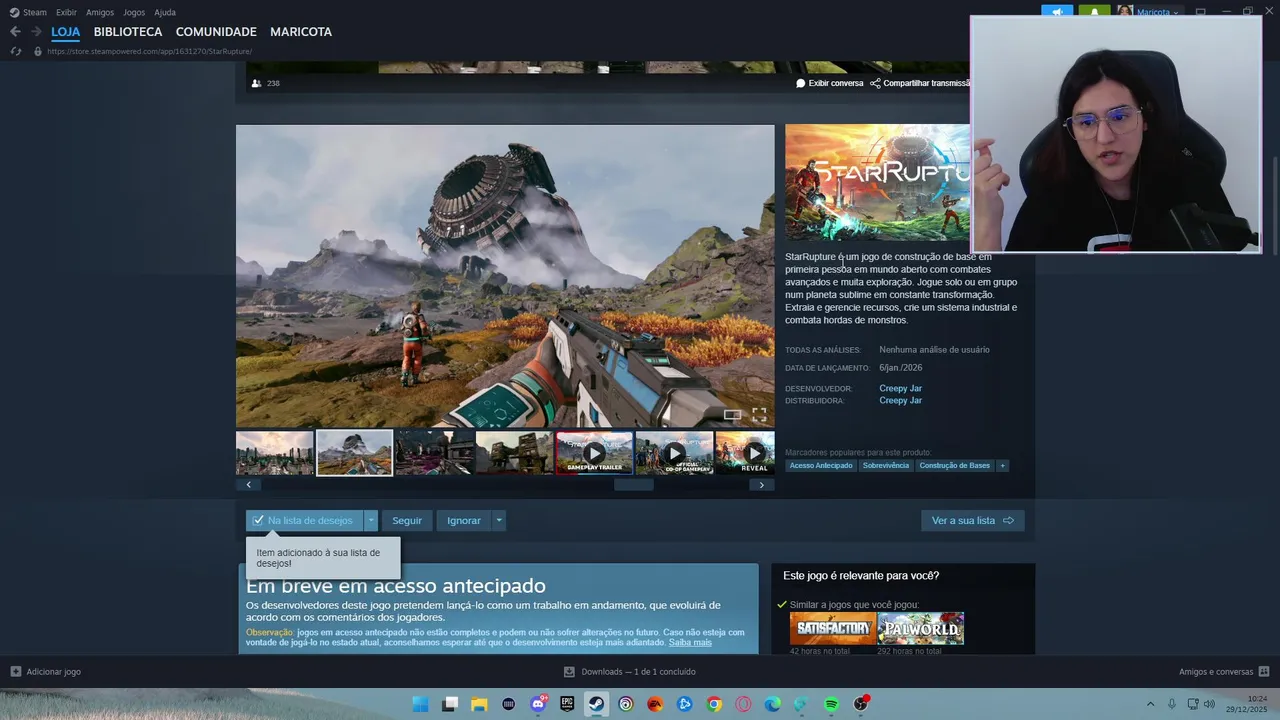
Task: Open the Exibir menu
Action: tap(66, 12)
